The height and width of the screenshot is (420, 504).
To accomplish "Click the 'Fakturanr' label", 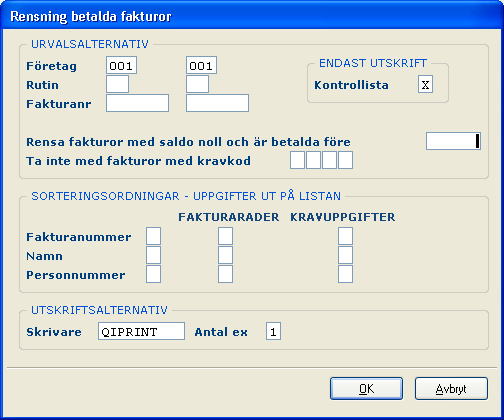I will [59, 104].
